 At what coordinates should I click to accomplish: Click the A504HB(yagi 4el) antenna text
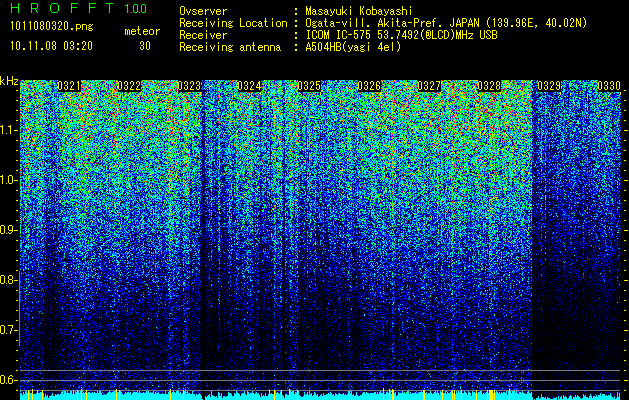click(x=353, y=47)
